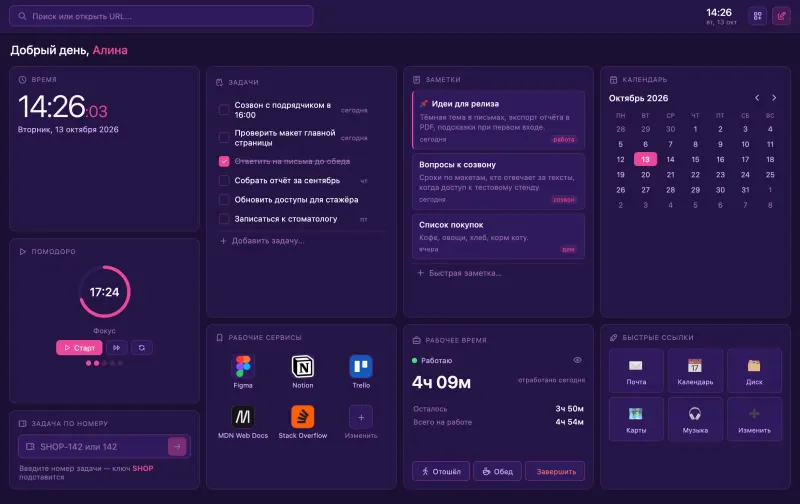Image resolution: width=800 pixels, height=504 pixels.
Task: Click Изменить tile in Быстрые ссылки
Action: [754, 419]
